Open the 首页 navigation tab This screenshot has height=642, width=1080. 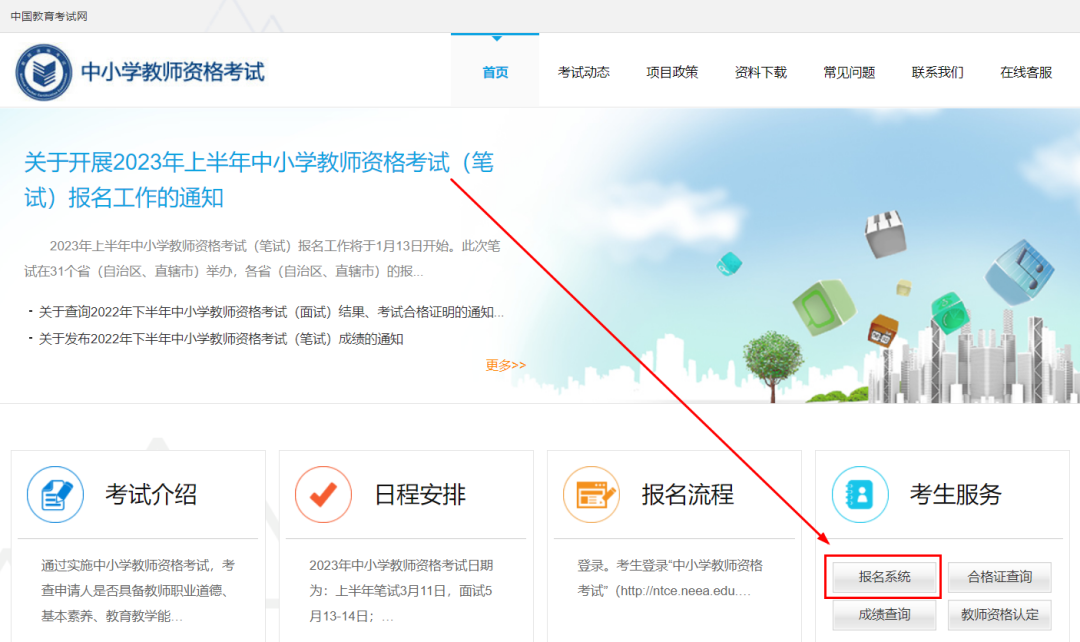coord(495,72)
